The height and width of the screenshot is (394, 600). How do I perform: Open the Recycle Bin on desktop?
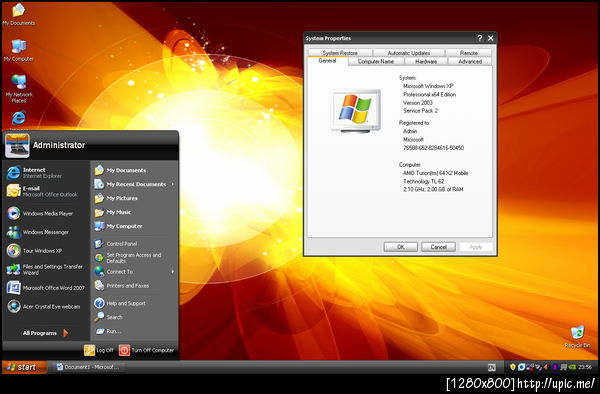point(577,337)
